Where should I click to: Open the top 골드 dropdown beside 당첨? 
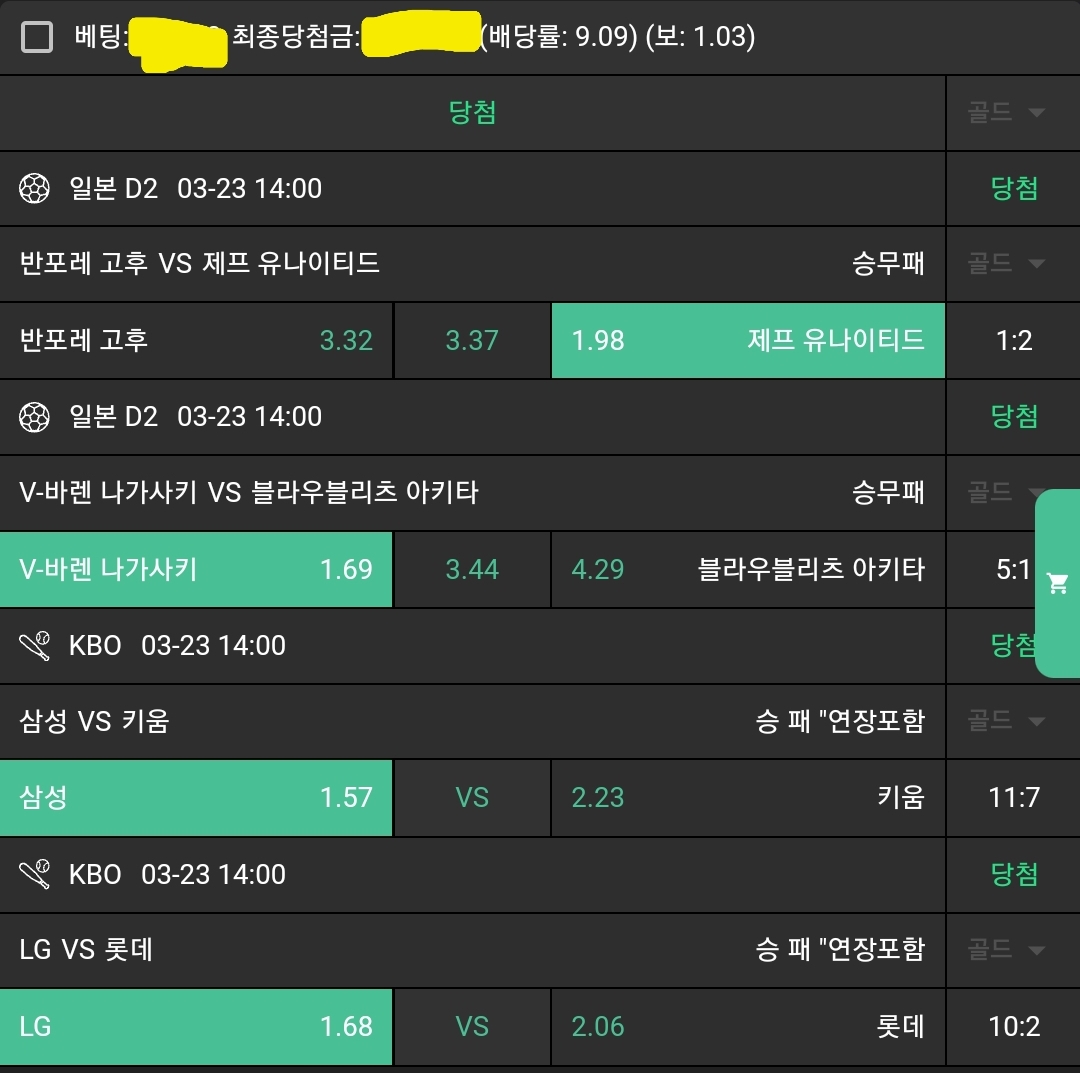coord(1006,112)
